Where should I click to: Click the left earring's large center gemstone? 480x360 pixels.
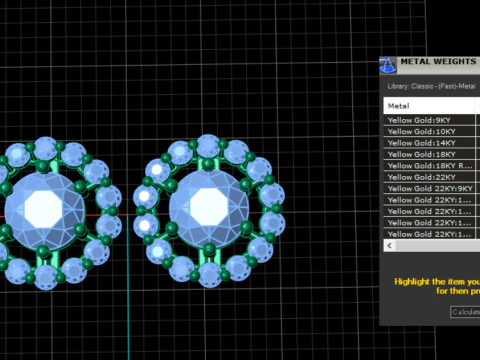pos(44,211)
